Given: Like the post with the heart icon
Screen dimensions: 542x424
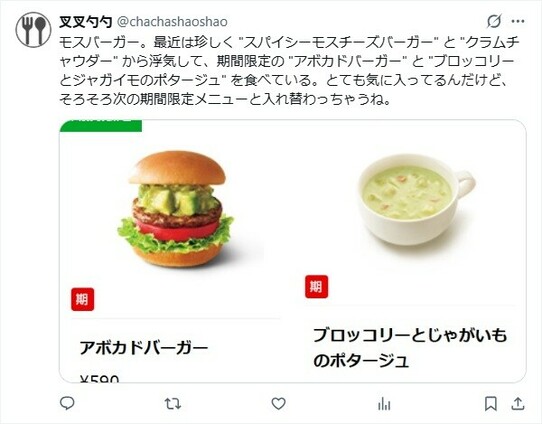Looking at the screenshot, I should pyautogui.click(x=279, y=403).
